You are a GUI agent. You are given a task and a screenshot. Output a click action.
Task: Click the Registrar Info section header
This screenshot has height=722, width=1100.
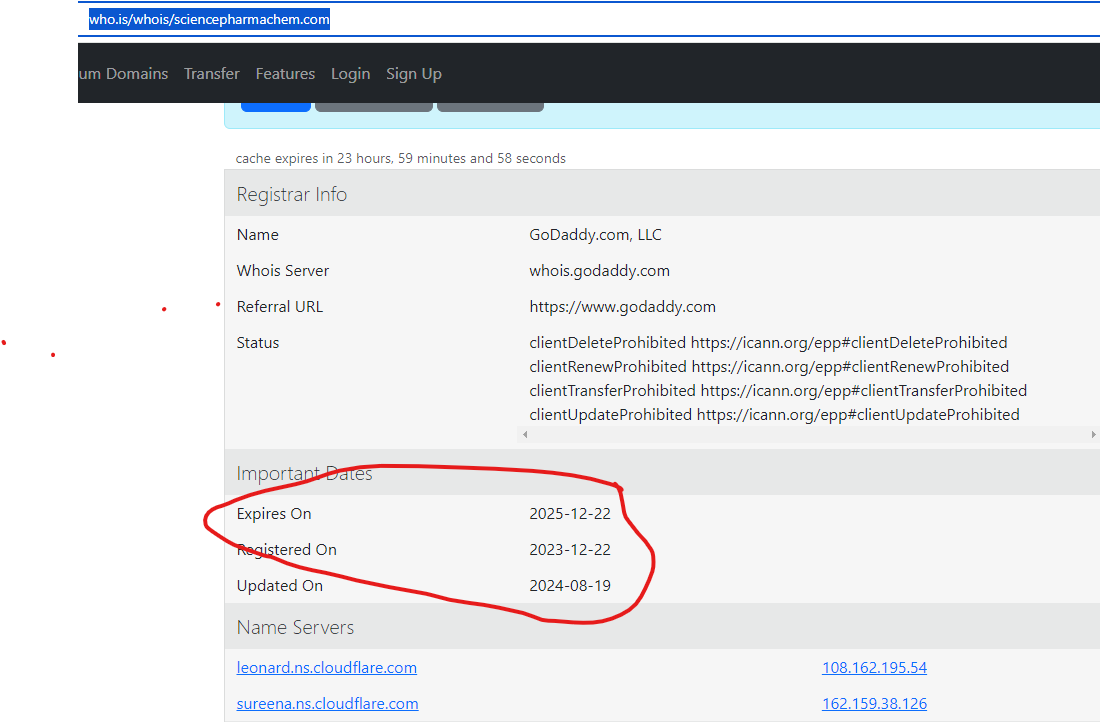[292, 194]
